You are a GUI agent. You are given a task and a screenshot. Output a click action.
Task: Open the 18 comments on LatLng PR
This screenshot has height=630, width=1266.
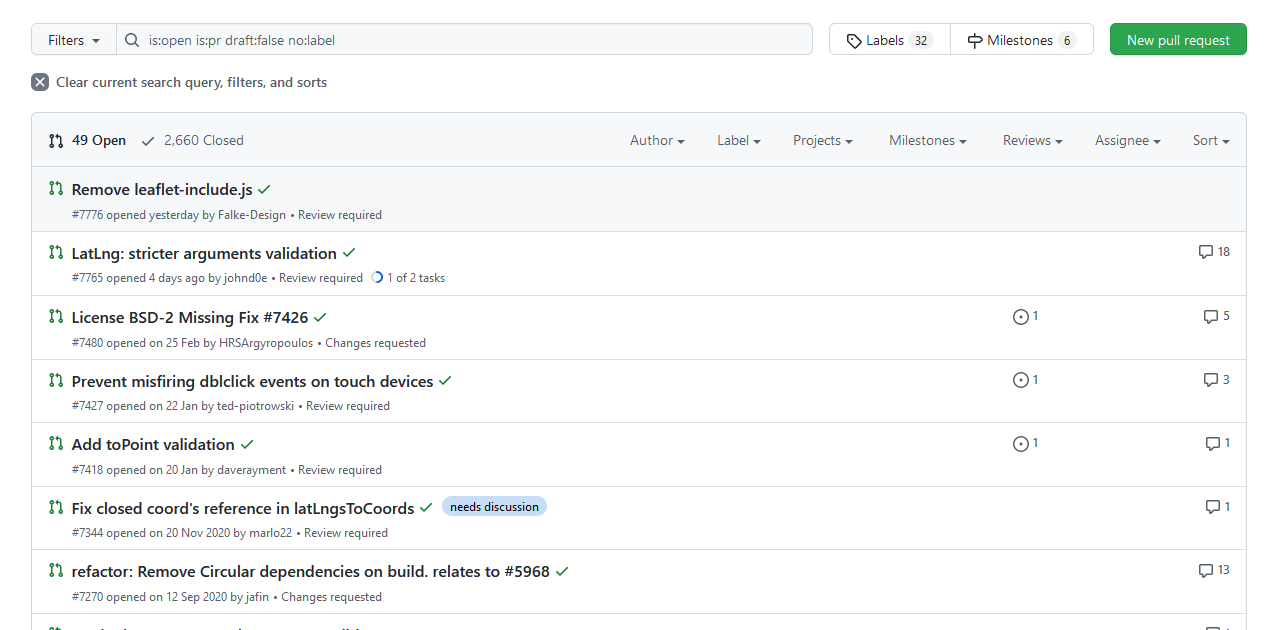click(1214, 252)
